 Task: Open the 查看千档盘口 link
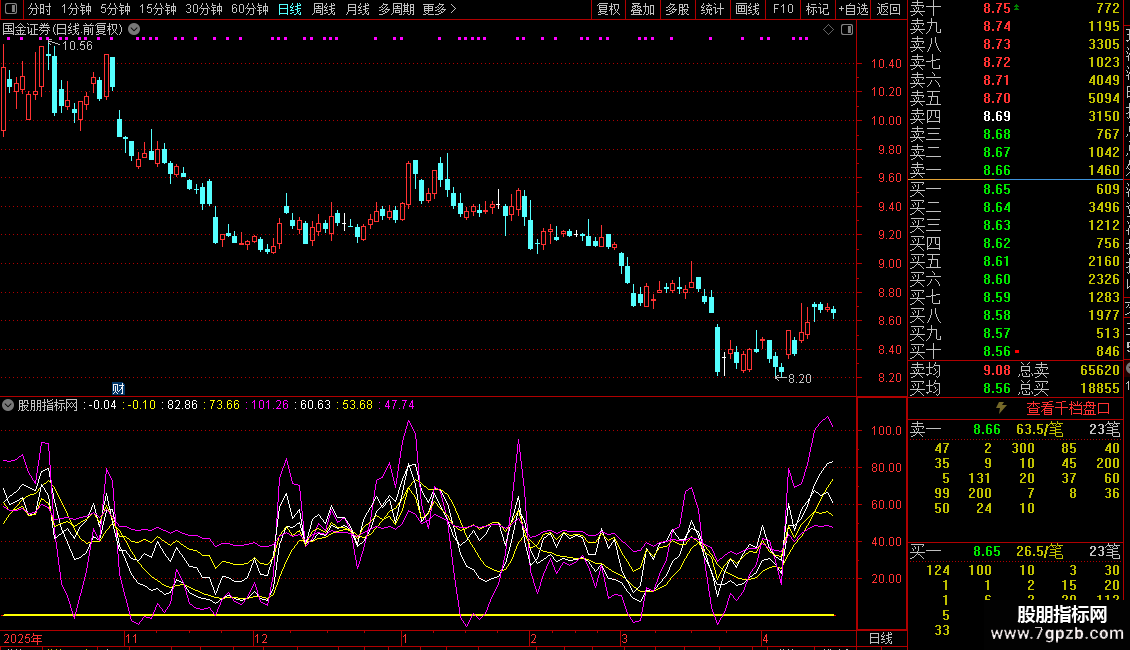coord(1068,409)
